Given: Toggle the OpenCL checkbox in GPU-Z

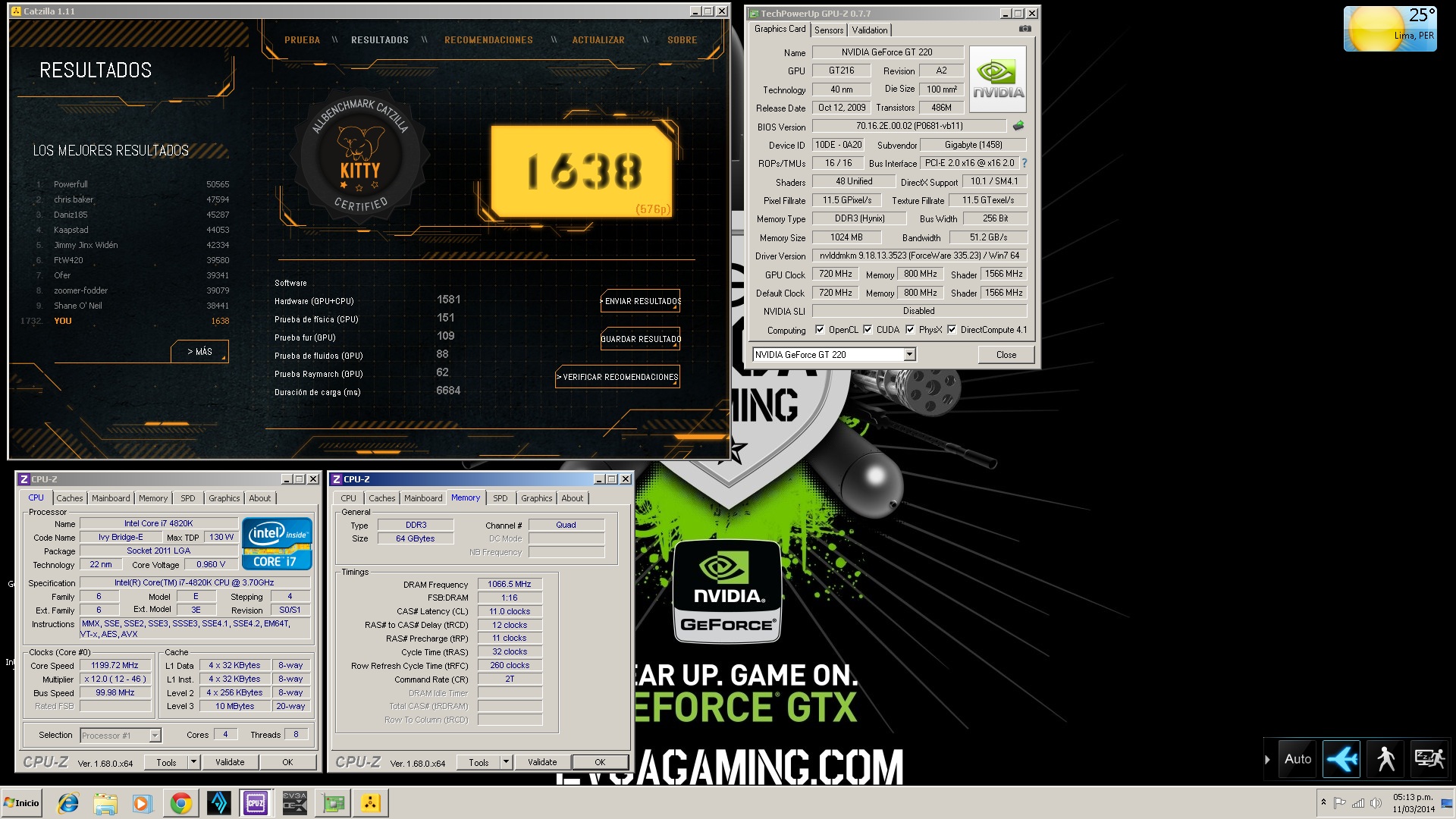Looking at the screenshot, I should 819,329.
